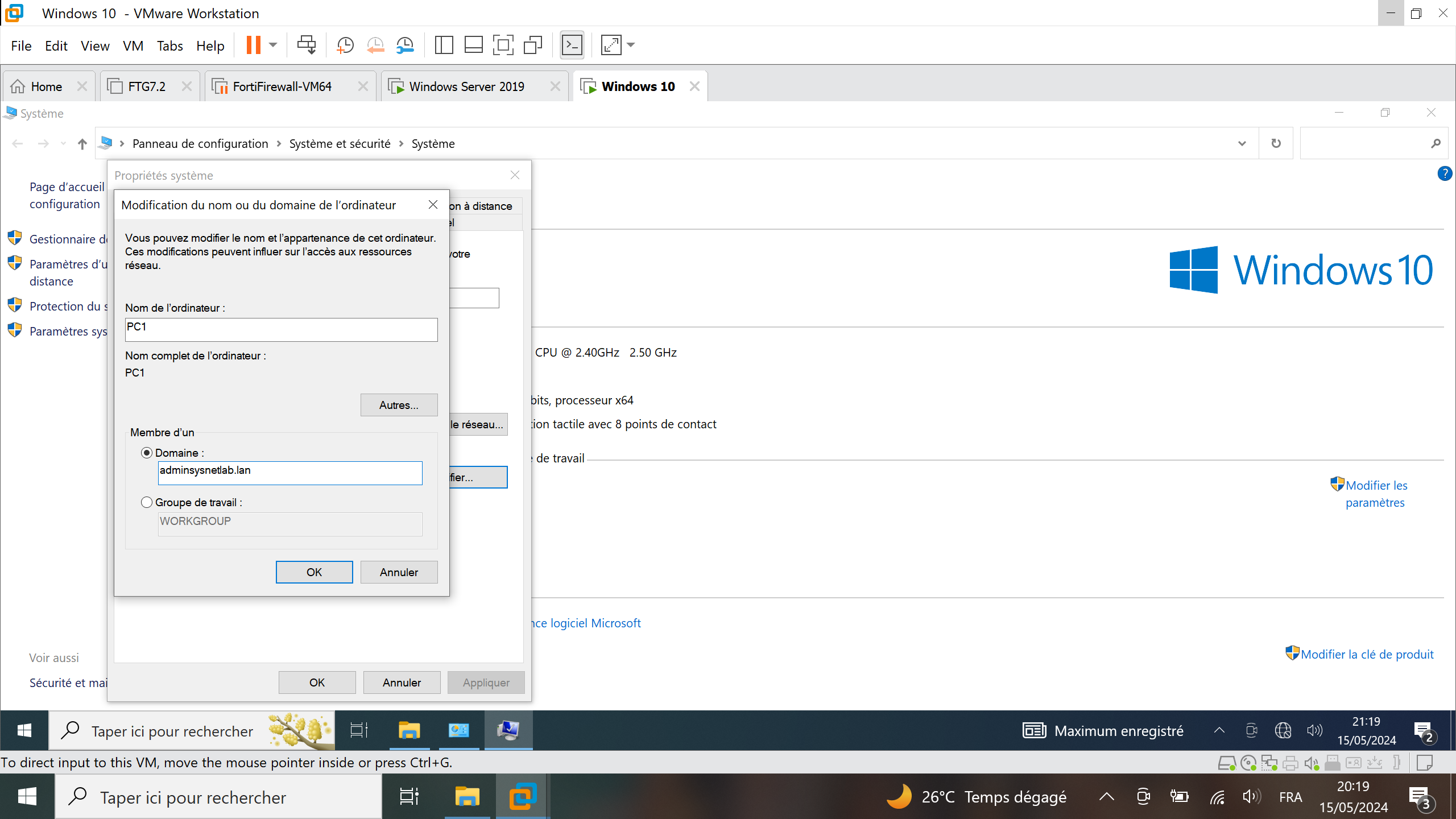Click Système et sécurité breadcrumb
The image size is (1456, 819).
tap(340, 143)
